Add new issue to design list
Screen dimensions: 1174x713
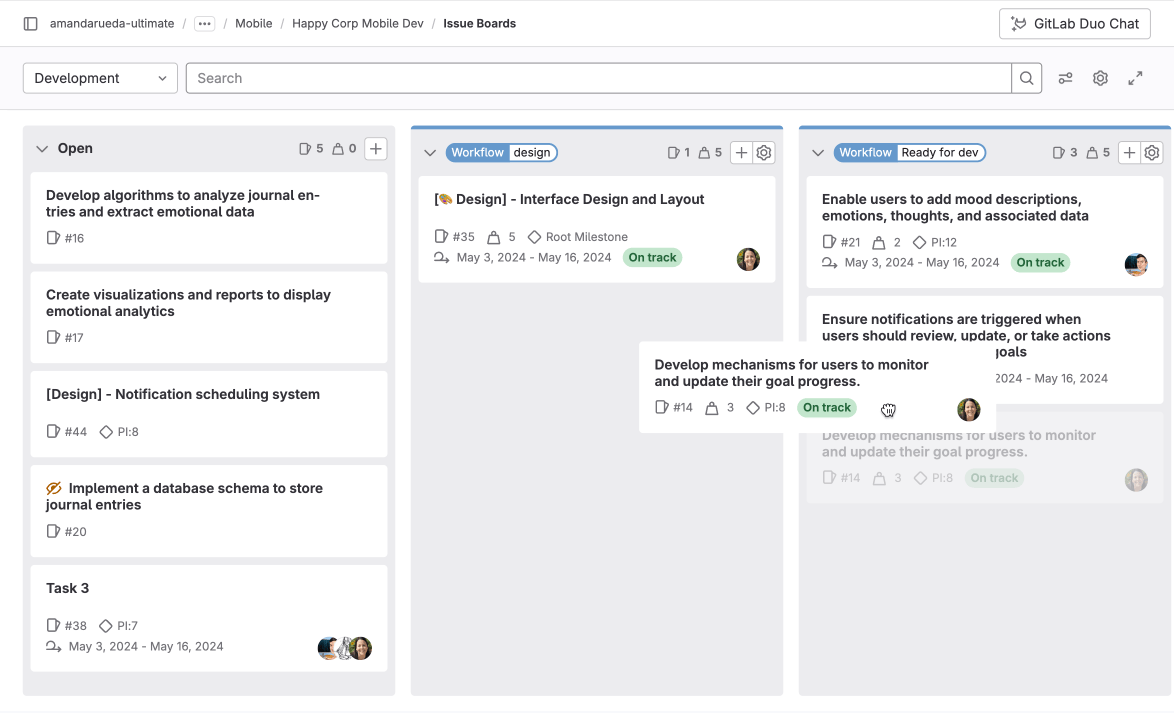[741, 153]
